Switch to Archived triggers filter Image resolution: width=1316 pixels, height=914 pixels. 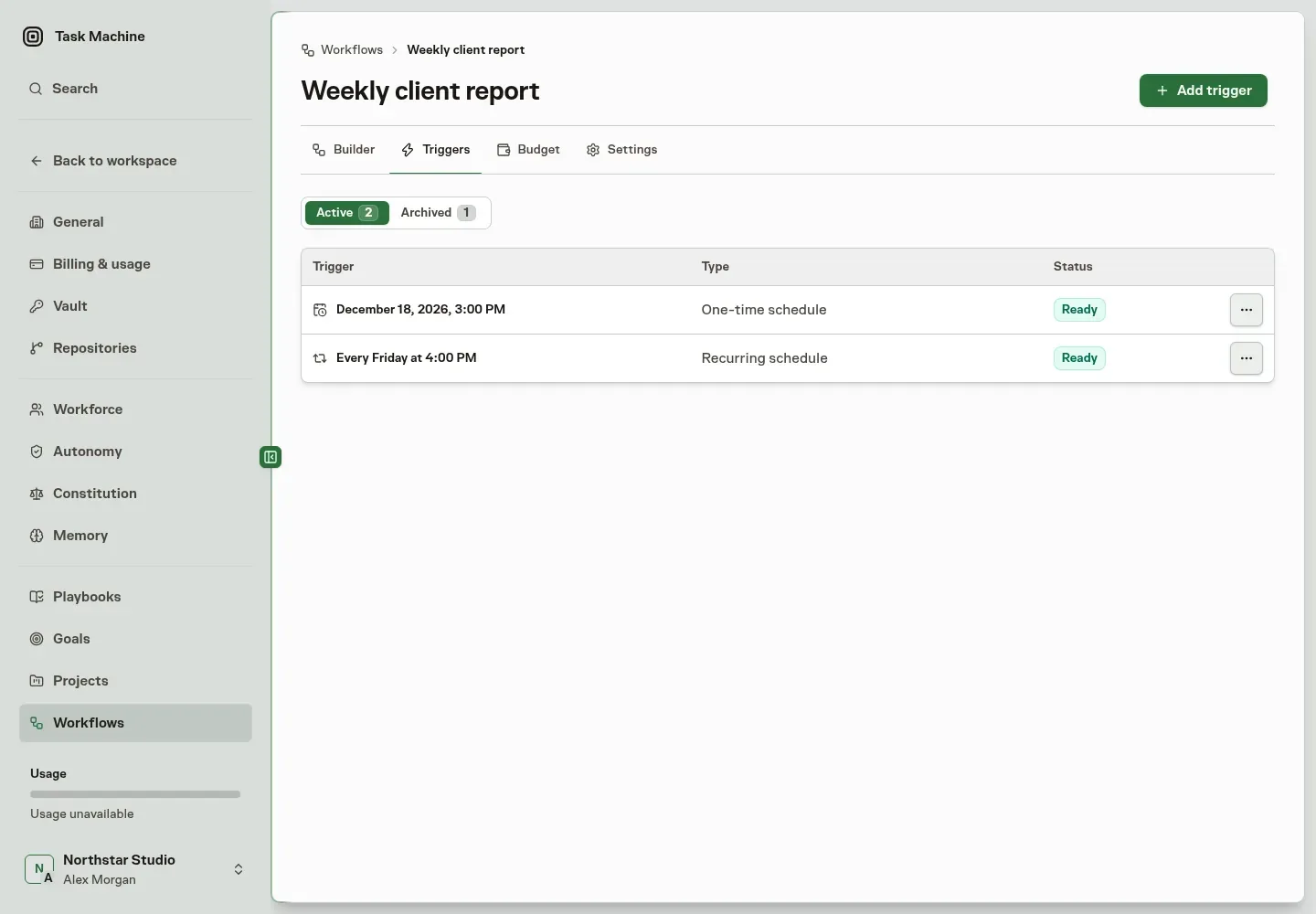click(x=439, y=213)
